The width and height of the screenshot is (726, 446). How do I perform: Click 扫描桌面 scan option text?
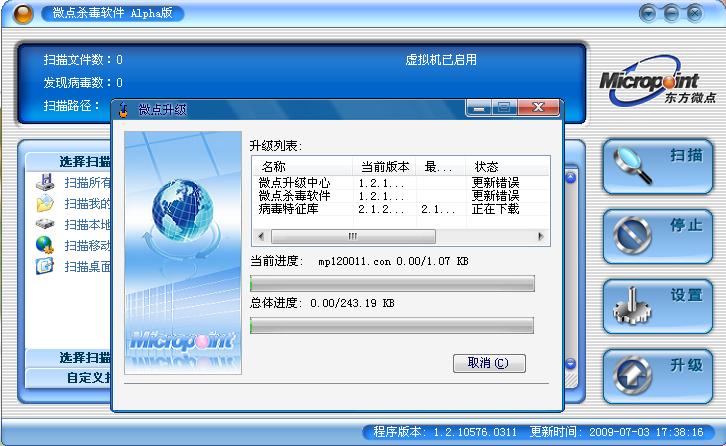[x=88, y=267]
